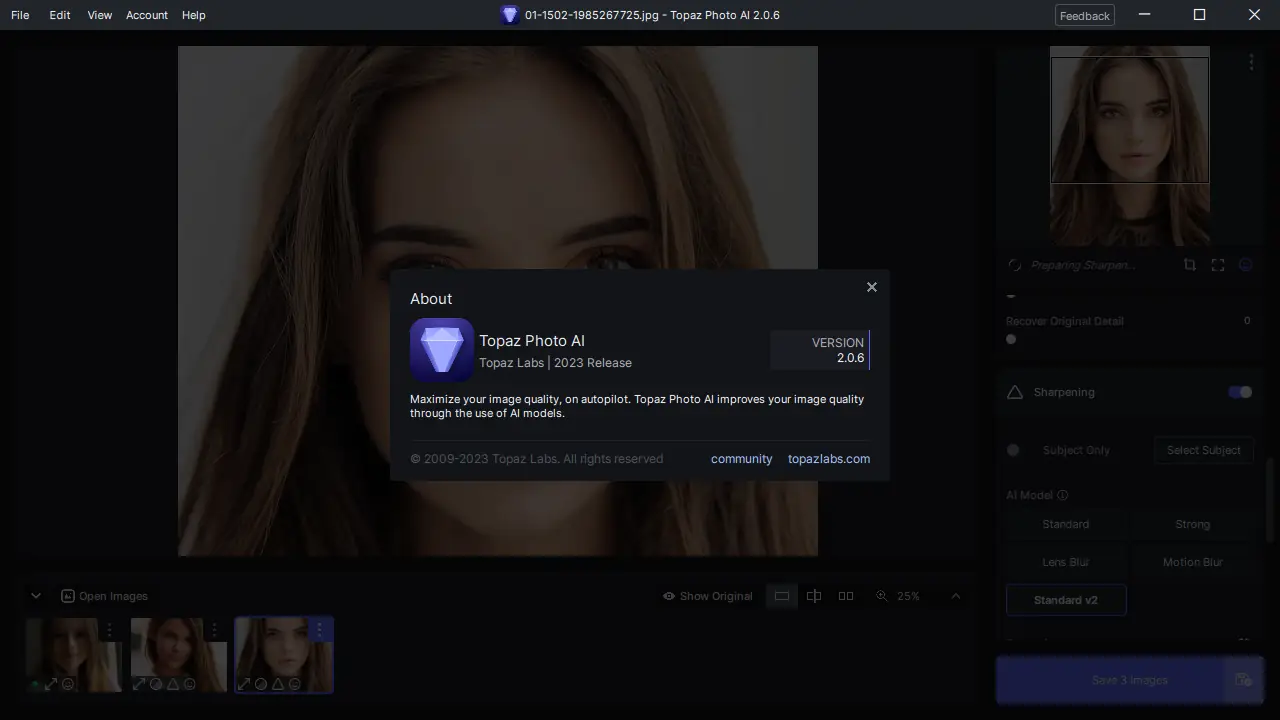
Task: Click the third thumbnail's sharpen triangle icon
Action: [x=278, y=684]
